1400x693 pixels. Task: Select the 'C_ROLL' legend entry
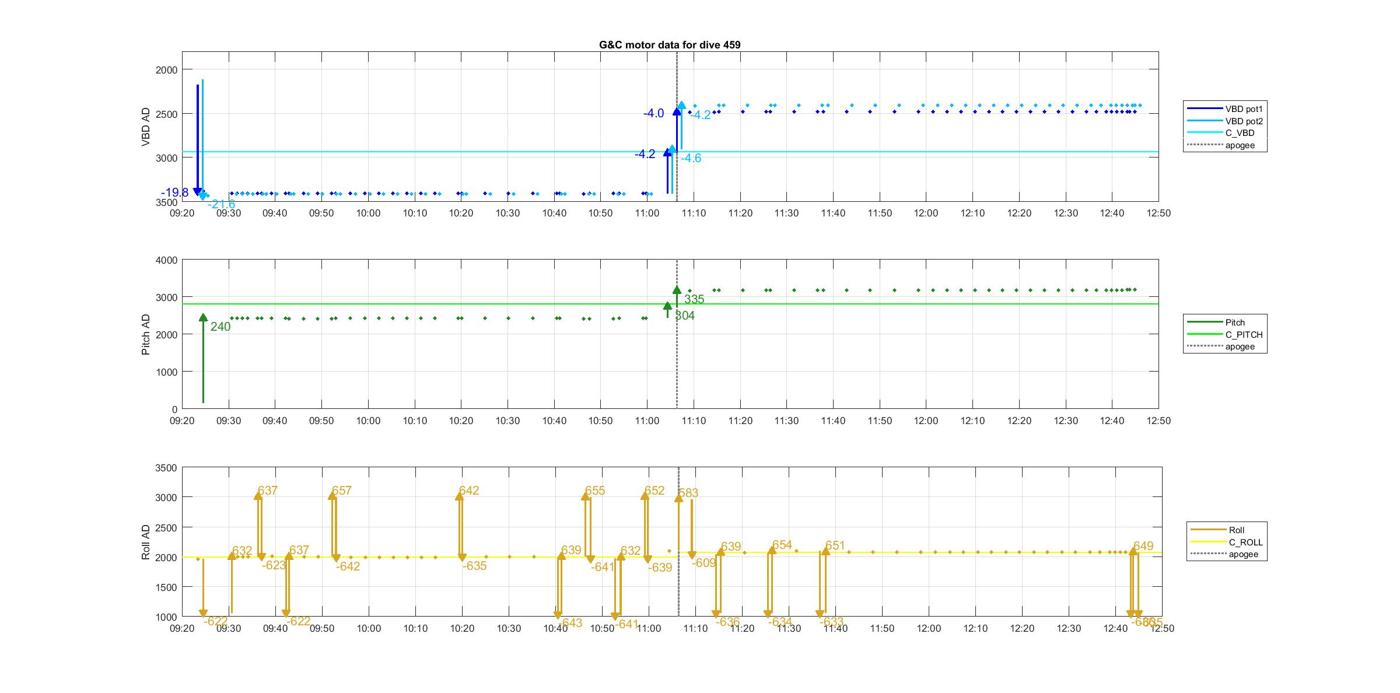pyautogui.click(x=1245, y=542)
